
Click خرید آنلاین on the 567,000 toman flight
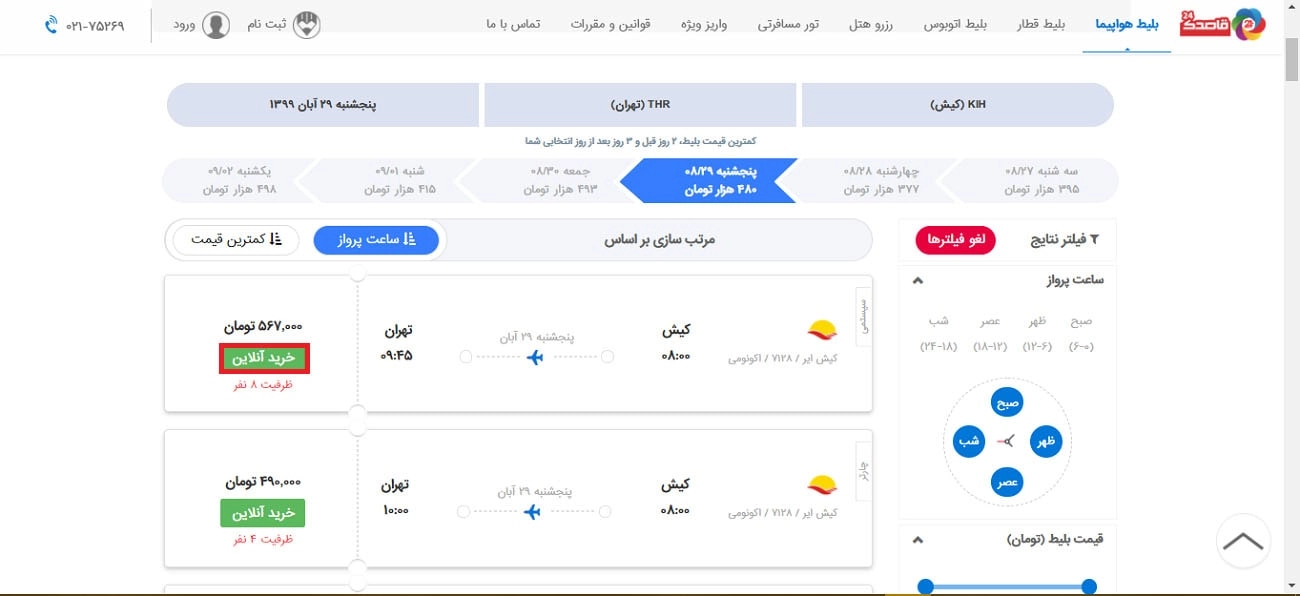point(263,358)
